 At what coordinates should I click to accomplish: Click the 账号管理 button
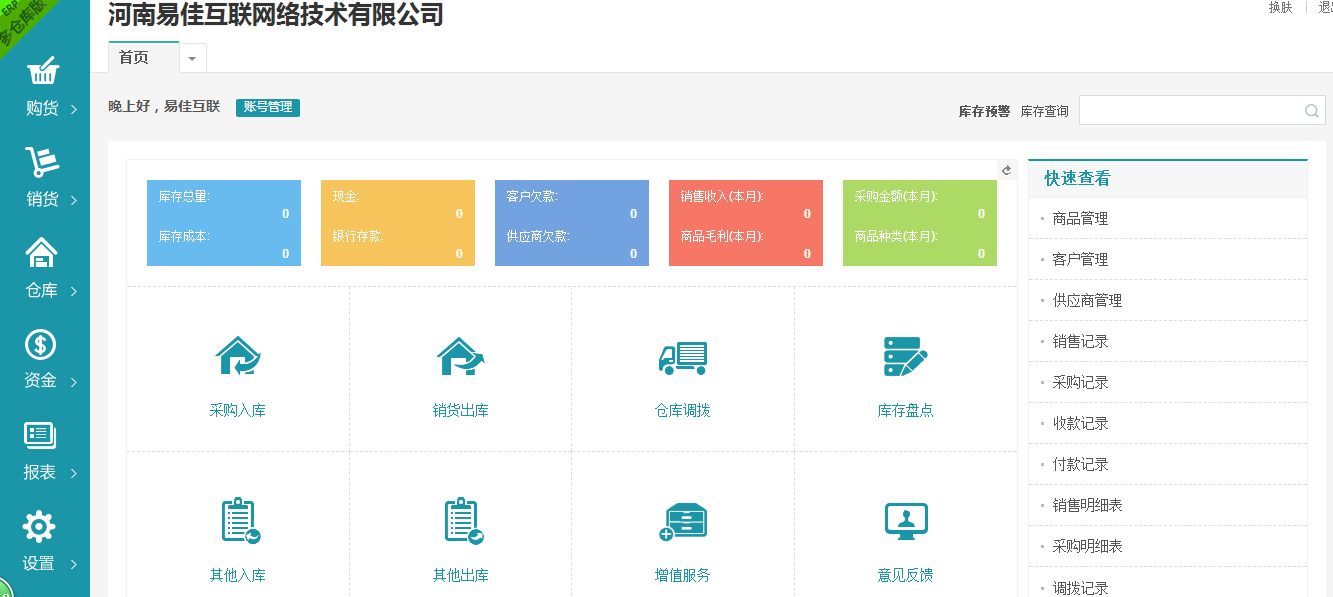pyautogui.click(x=267, y=107)
